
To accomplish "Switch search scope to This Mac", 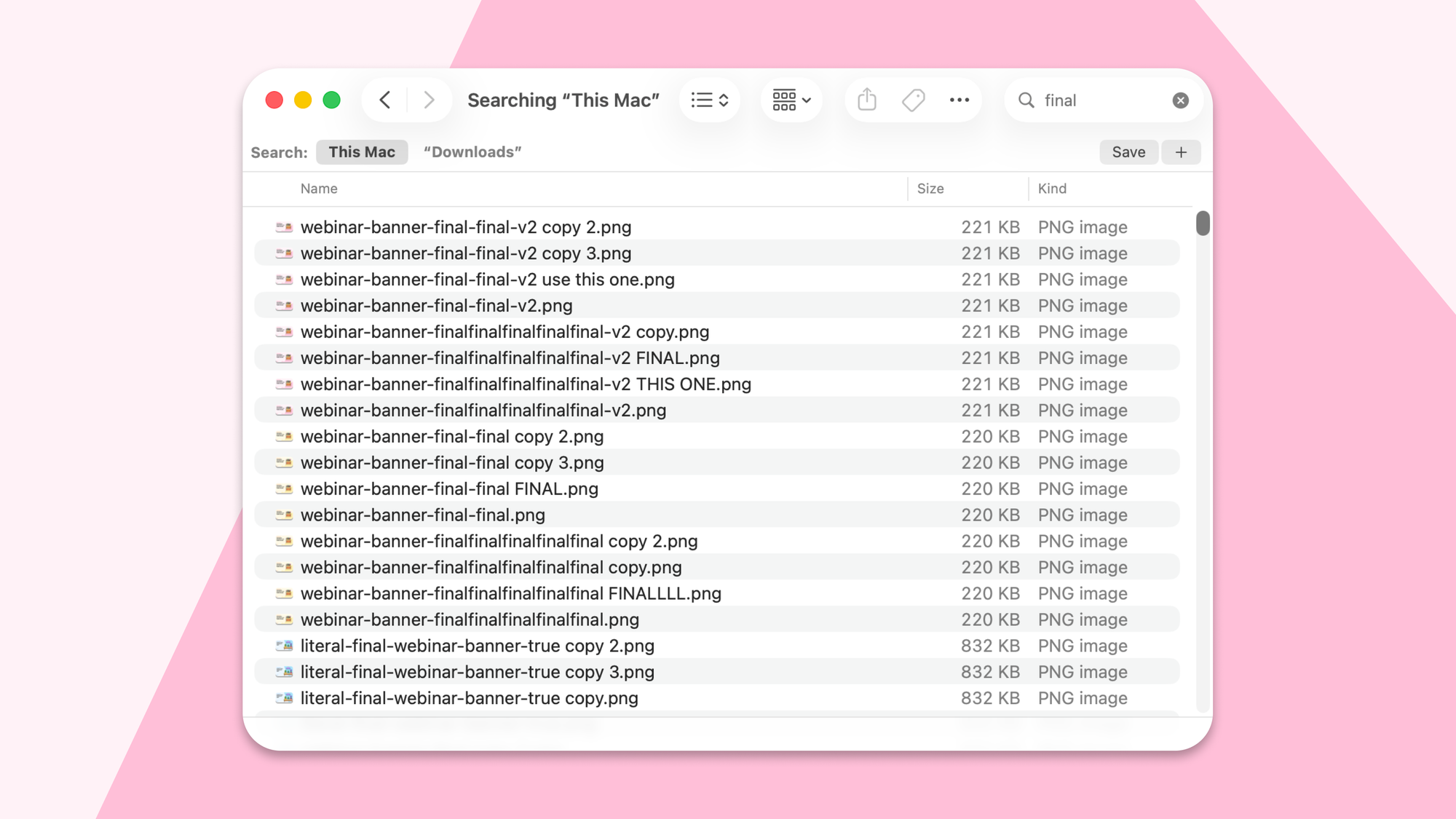I will [x=362, y=151].
